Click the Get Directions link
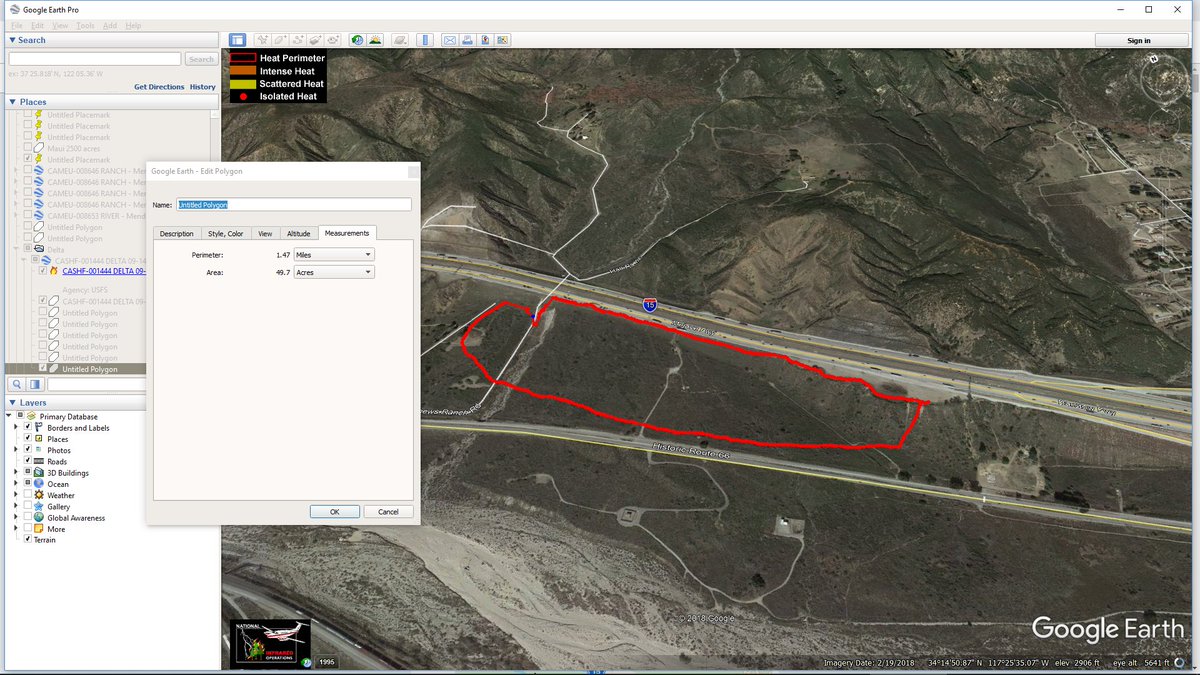The height and width of the screenshot is (675, 1200). point(159,87)
